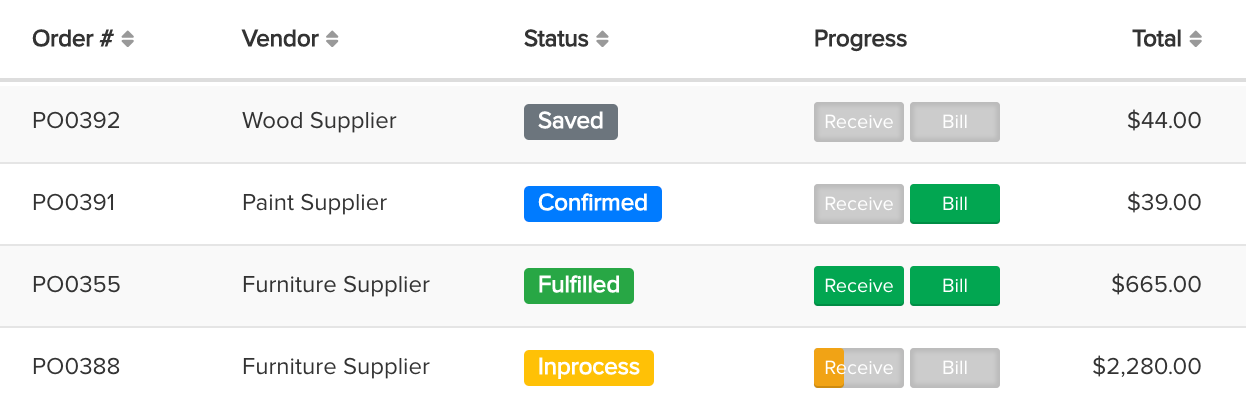Click green Receive button for PO0355
This screenshot has width=1246, height=408.
pyautogui.click(x=858, y=286)
